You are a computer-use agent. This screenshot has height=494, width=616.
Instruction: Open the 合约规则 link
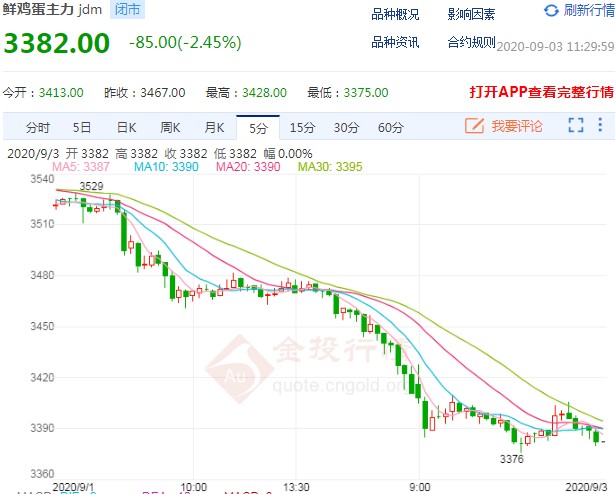[x=471, y=42]
